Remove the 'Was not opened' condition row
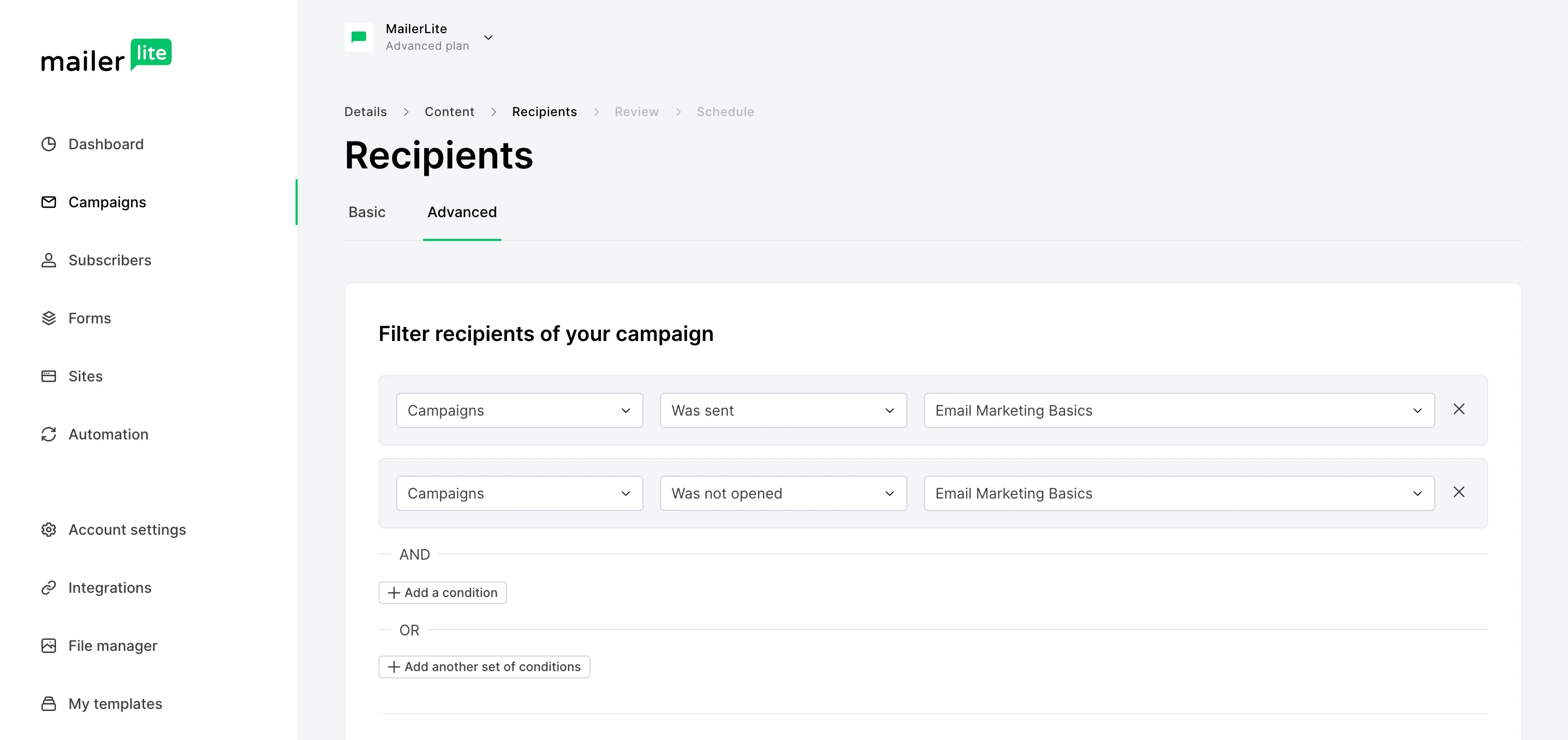This screenshot has height=740, width=1568. coord(1459,492)
